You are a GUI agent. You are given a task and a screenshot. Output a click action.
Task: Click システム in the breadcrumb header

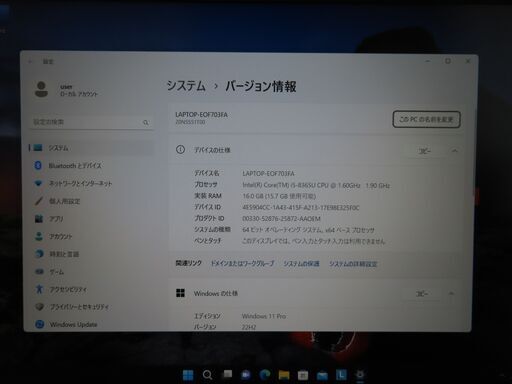pos(186,86)
